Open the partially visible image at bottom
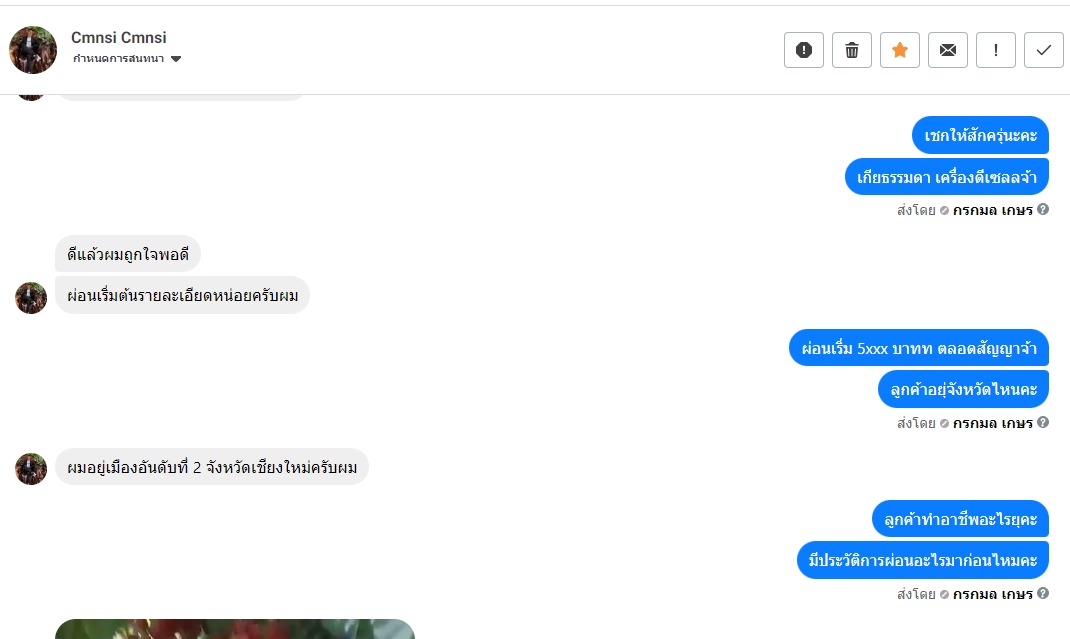 tap(235, 629)
